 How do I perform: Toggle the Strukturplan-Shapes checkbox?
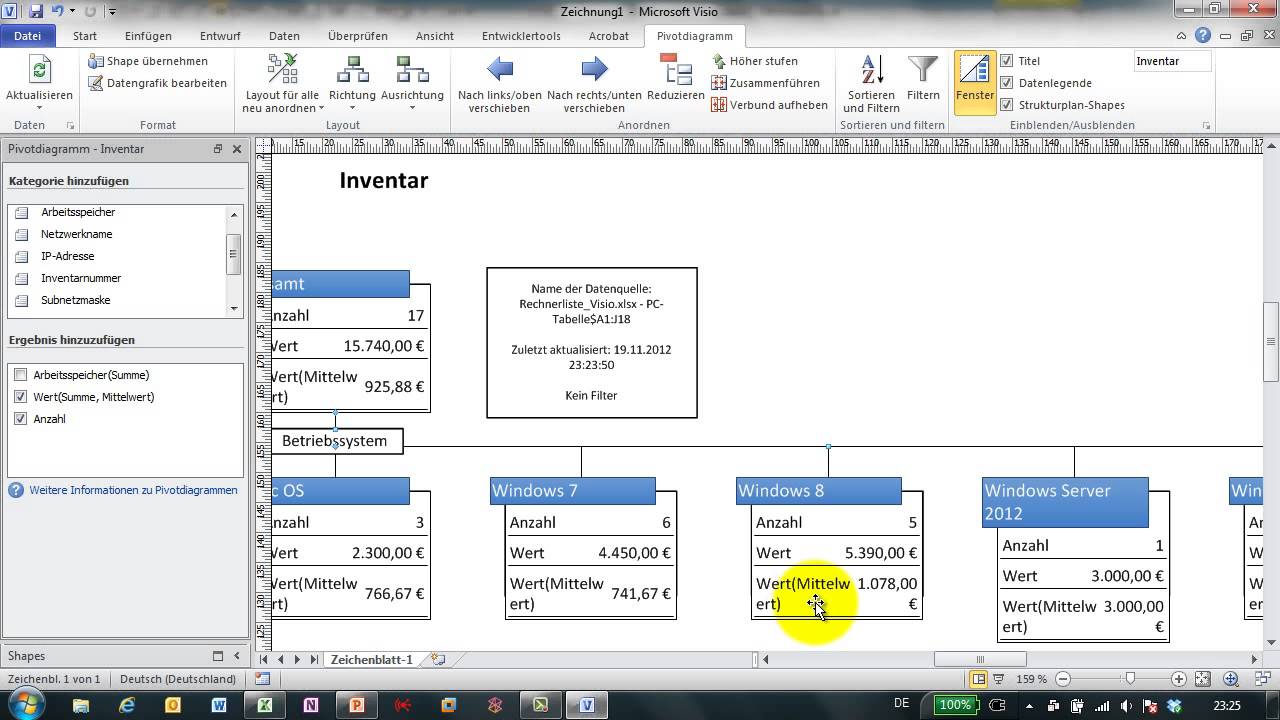click(1007, 105)
